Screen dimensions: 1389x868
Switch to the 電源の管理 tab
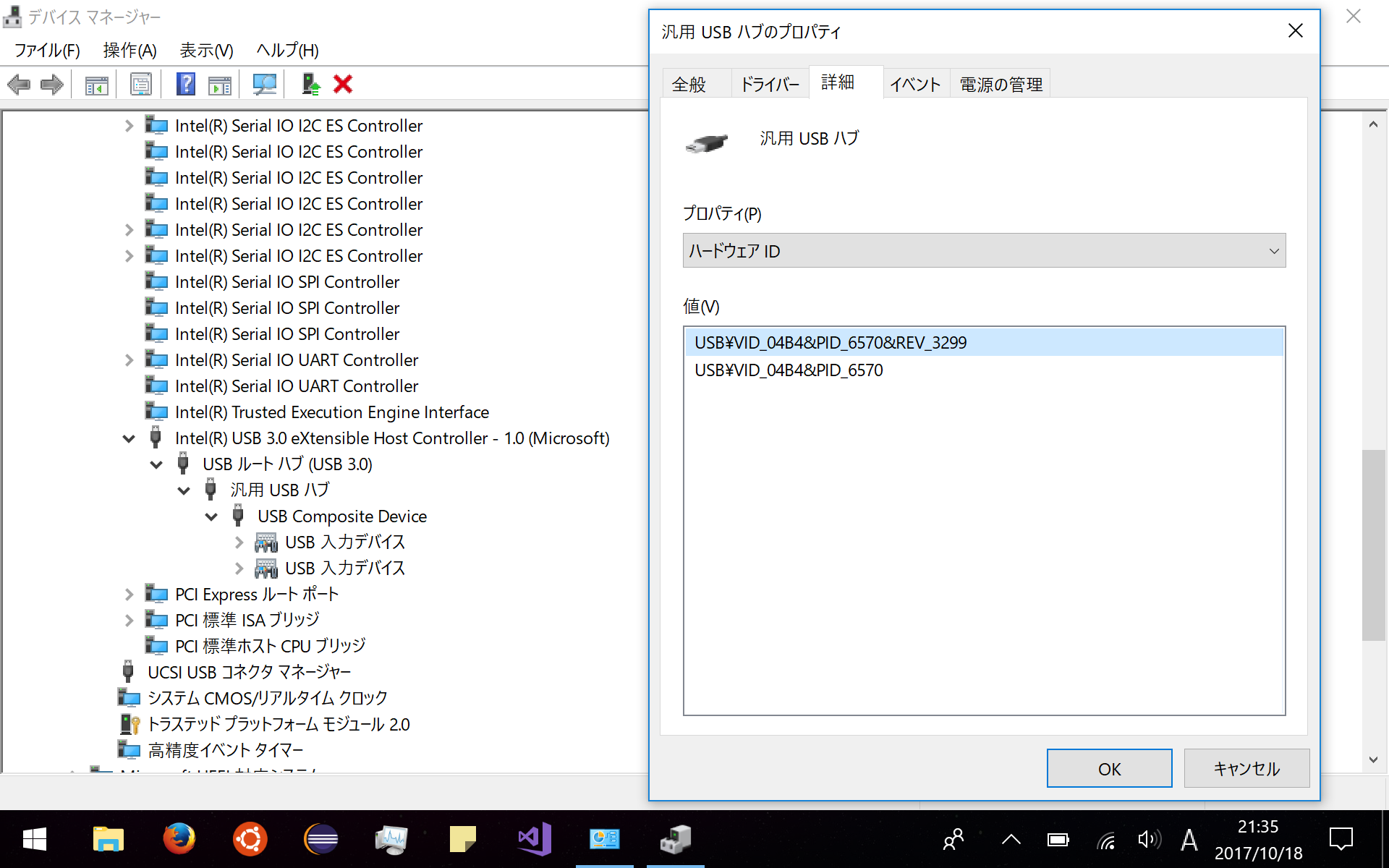pos(1001,85)
